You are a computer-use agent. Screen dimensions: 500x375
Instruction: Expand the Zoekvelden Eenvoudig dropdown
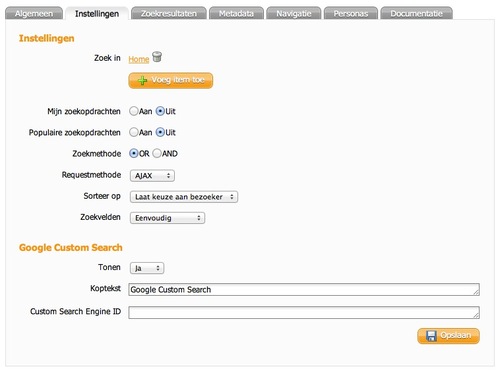(167, 218)
